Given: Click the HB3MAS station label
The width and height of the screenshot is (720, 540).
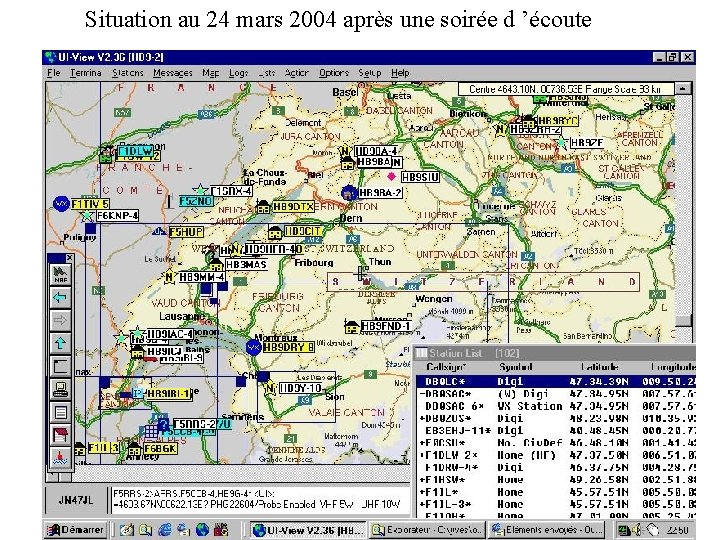Looking at the screenshot, I should tap(246, 264).
